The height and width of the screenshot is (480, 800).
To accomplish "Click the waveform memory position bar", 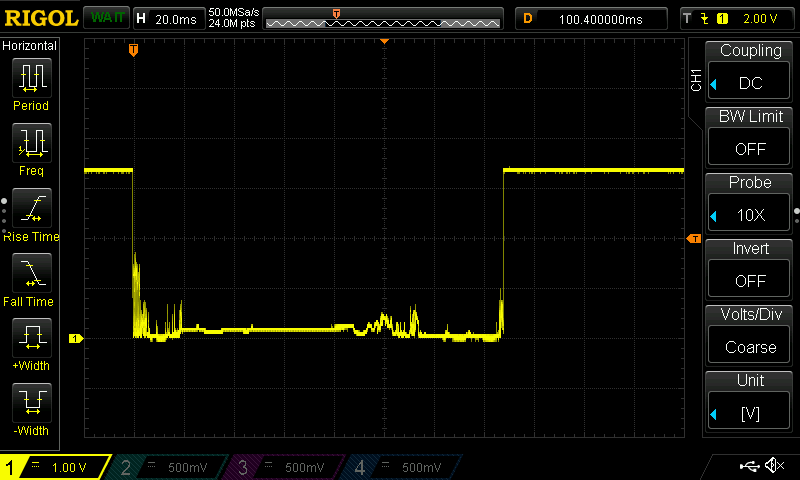I will tap(383, 19).
